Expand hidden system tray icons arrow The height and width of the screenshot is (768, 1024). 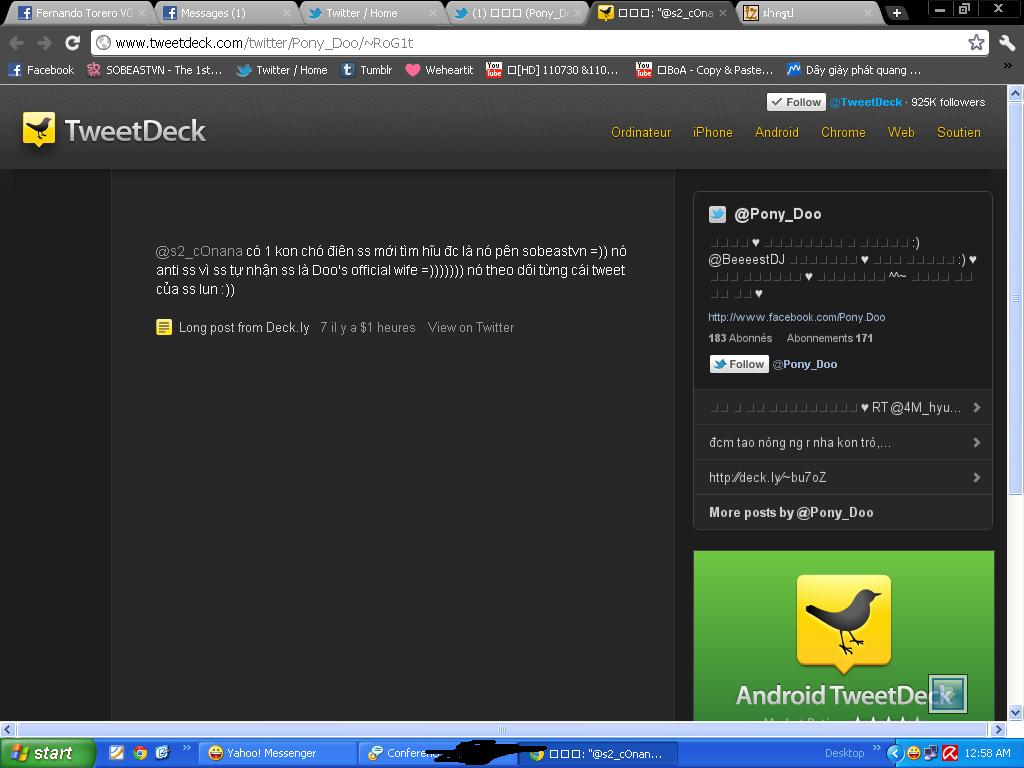click(x=894, y=753)
